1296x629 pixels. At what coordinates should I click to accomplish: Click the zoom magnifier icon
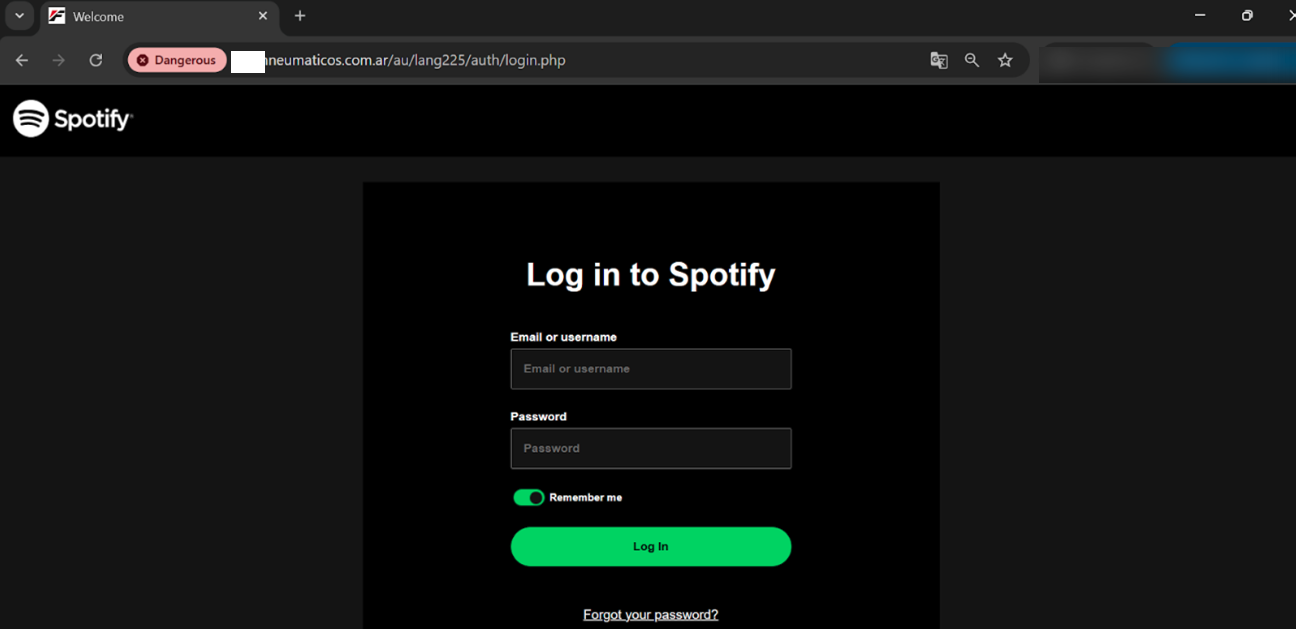click(972, 60)
